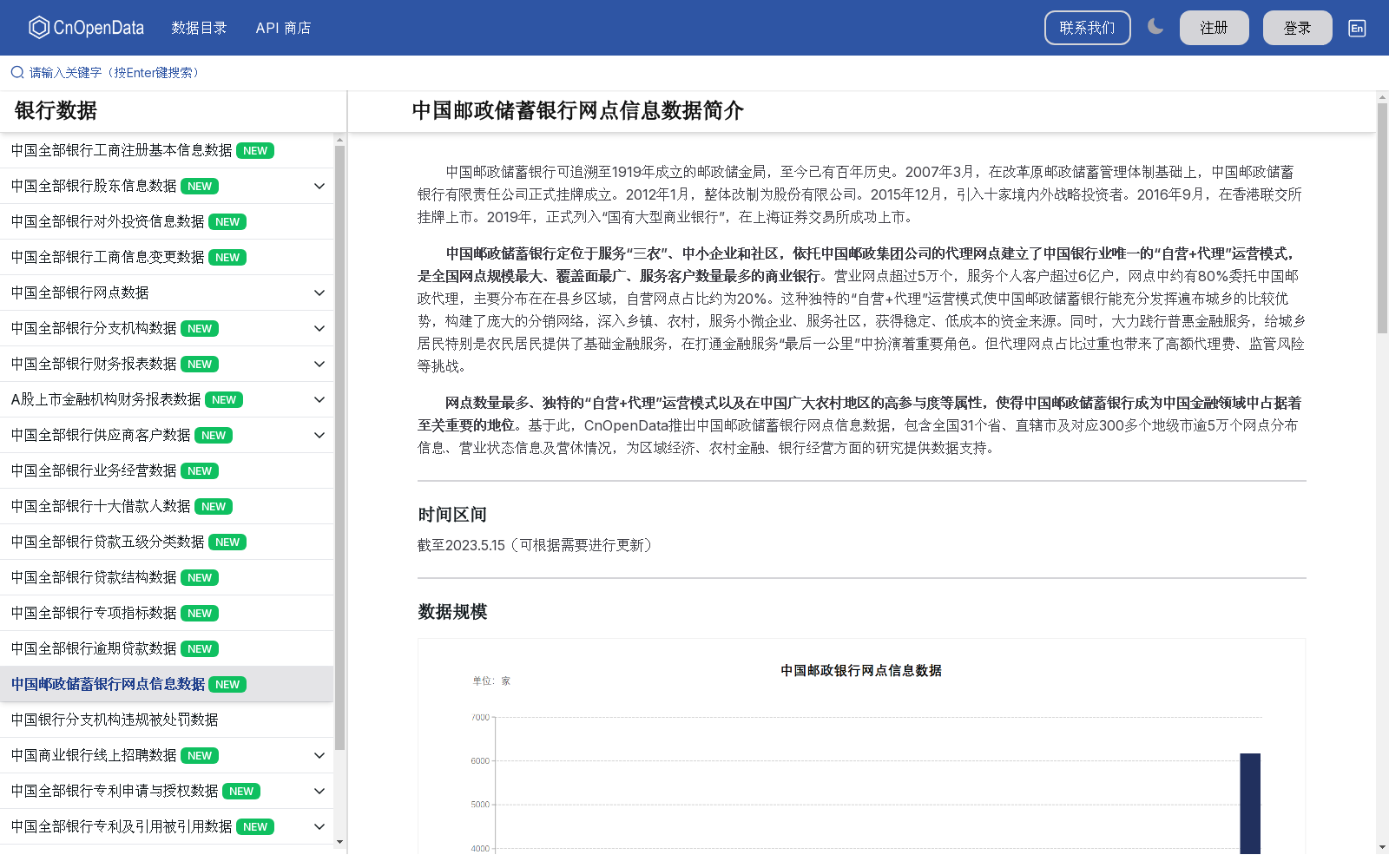Viewport: 1389px width, 868px height.
Task: Click the 登录 button
Action: (x=1297, y=27)
